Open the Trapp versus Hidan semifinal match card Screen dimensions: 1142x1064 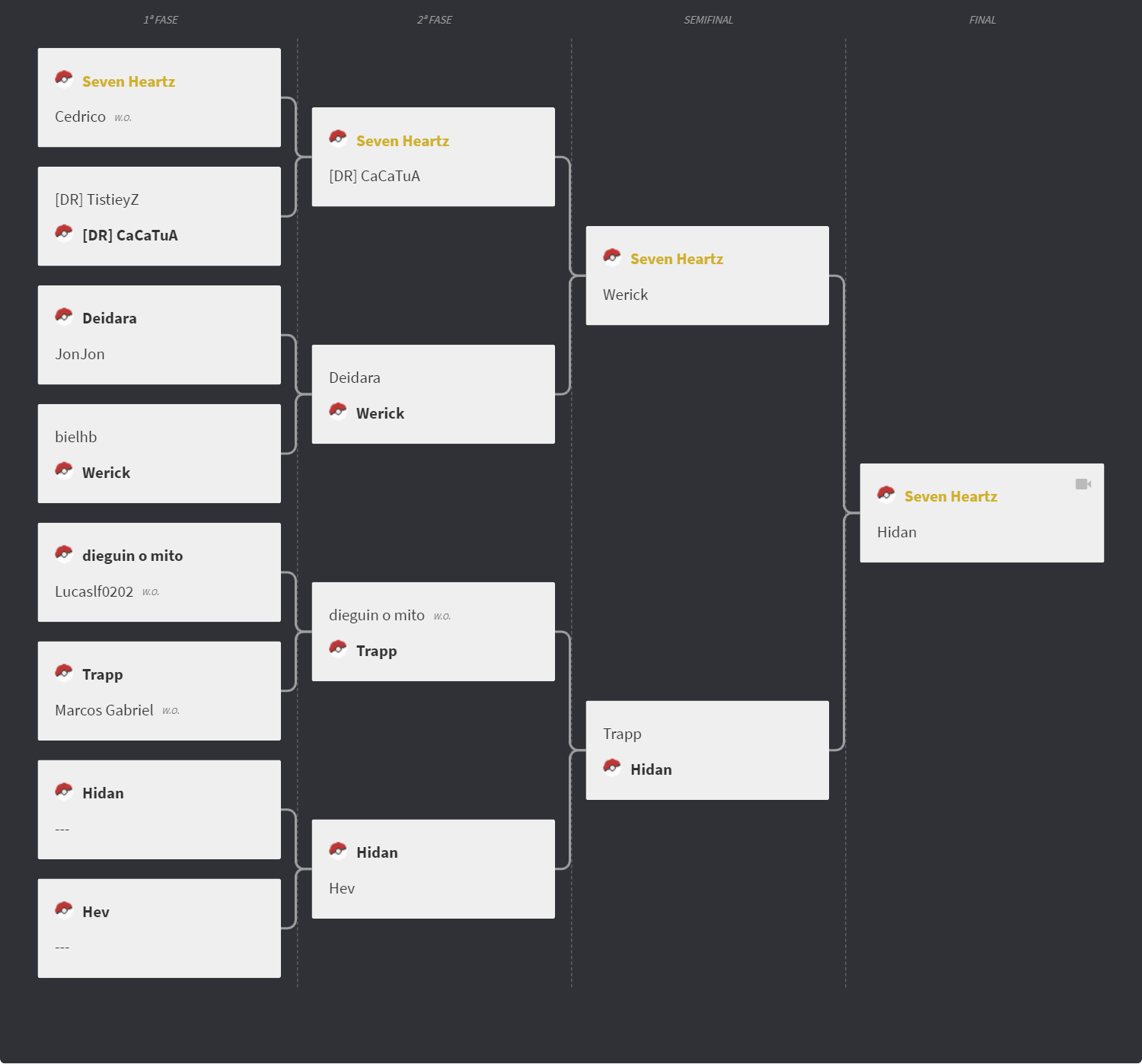707,750
